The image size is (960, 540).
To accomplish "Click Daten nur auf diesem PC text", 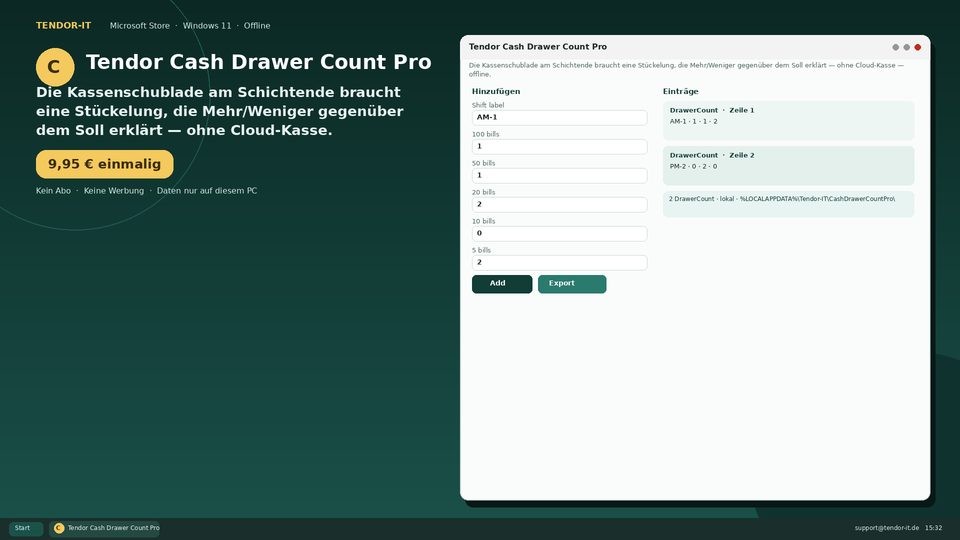I will (x=207, y=191).
